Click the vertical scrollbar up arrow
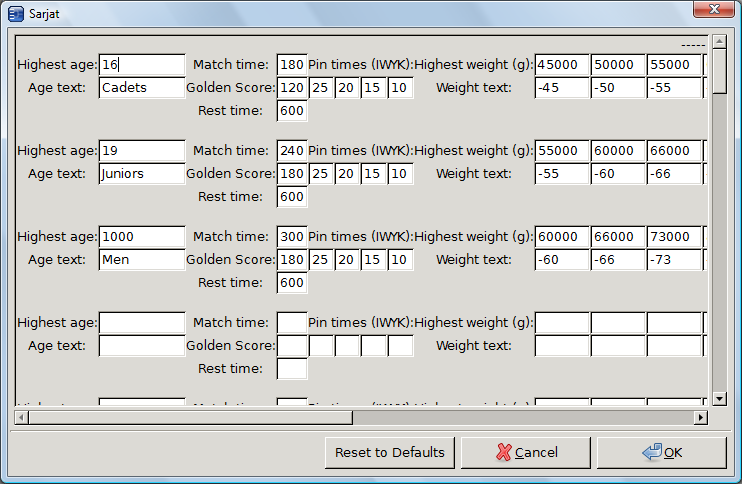Viewport: 742px width, 484px height. click(718, 42)
